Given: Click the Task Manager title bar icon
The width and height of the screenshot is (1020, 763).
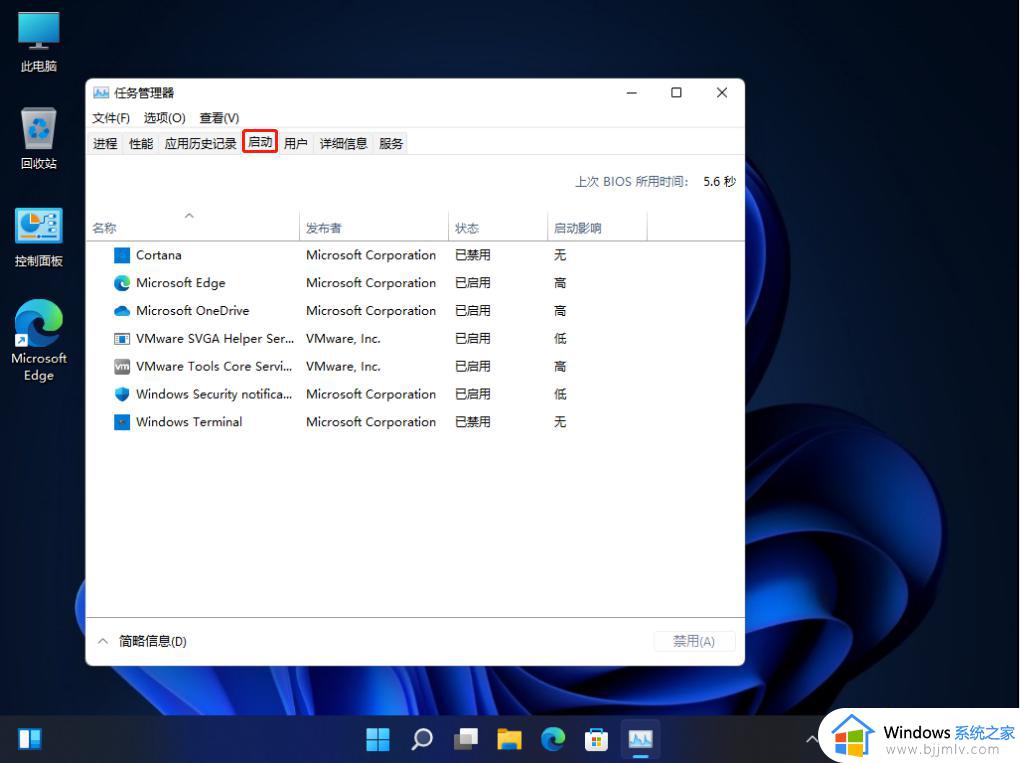Looking at the screenshot, I should coord(101,93).
